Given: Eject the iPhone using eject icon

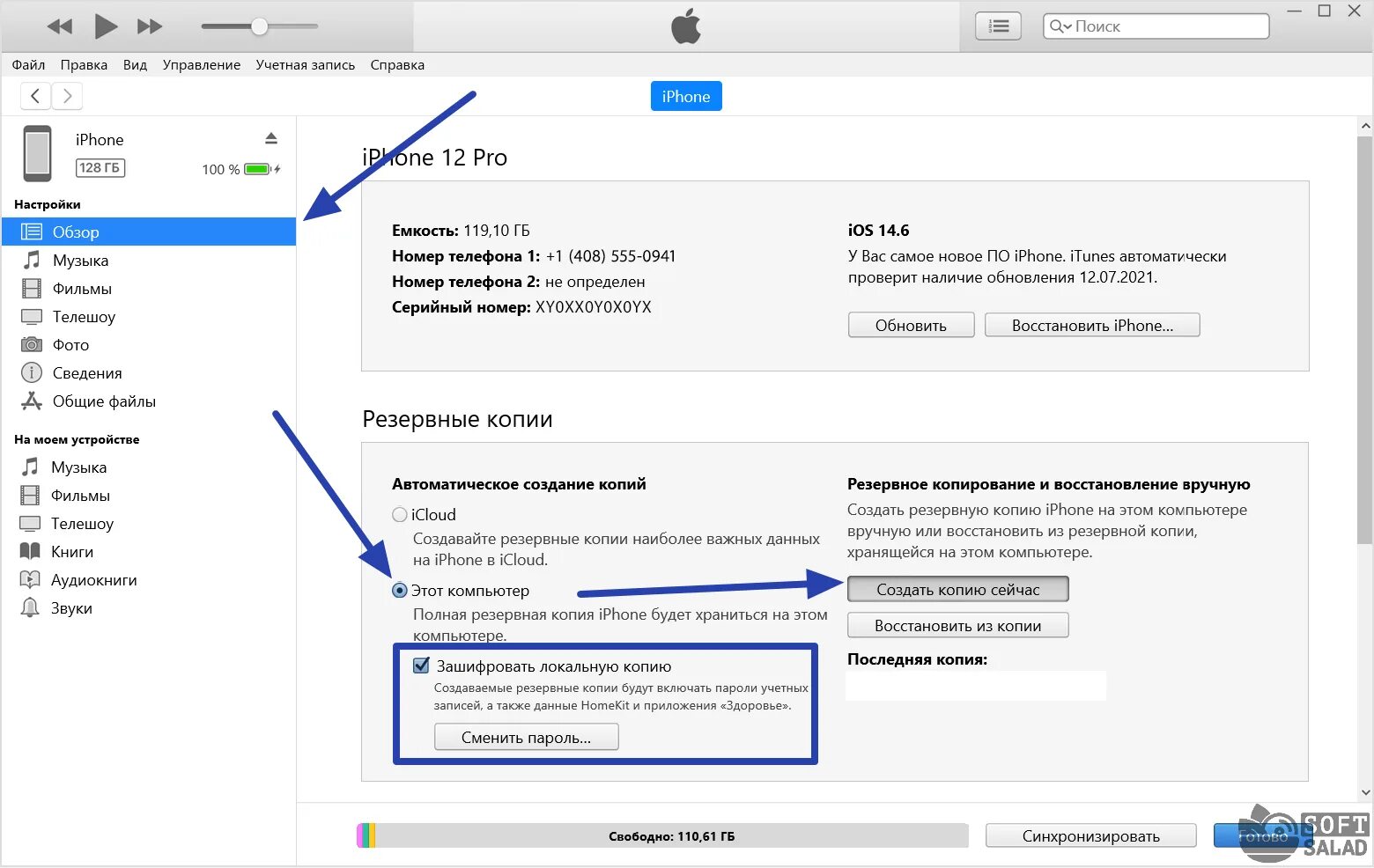Looking at the screenshot, I should click(x=271, y=139).
